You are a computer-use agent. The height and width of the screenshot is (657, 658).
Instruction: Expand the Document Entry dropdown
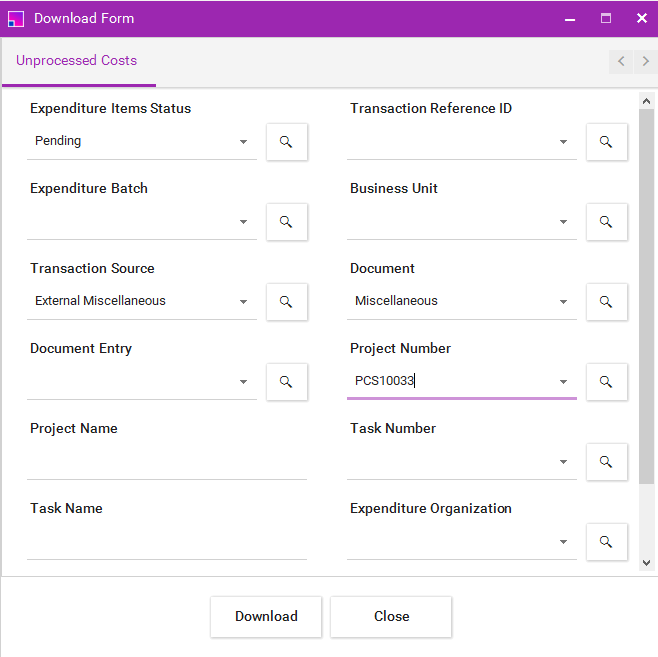point(243,382)
